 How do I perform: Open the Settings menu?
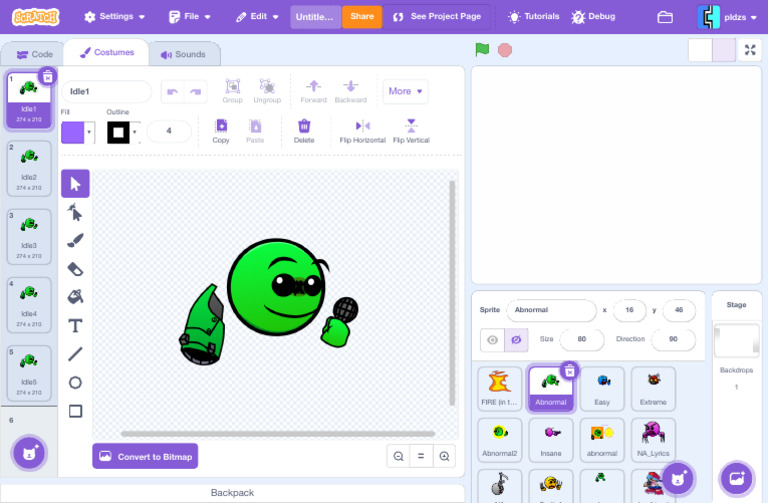click(x=114, y=17)
